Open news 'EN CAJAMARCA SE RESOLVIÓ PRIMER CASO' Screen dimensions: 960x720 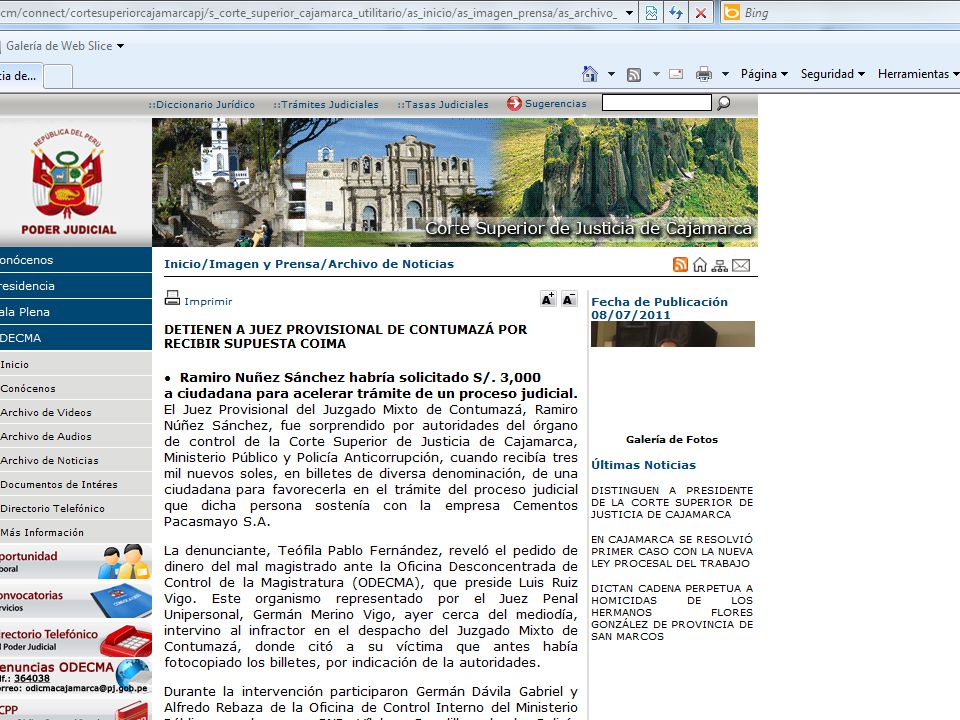coord(672,552)
